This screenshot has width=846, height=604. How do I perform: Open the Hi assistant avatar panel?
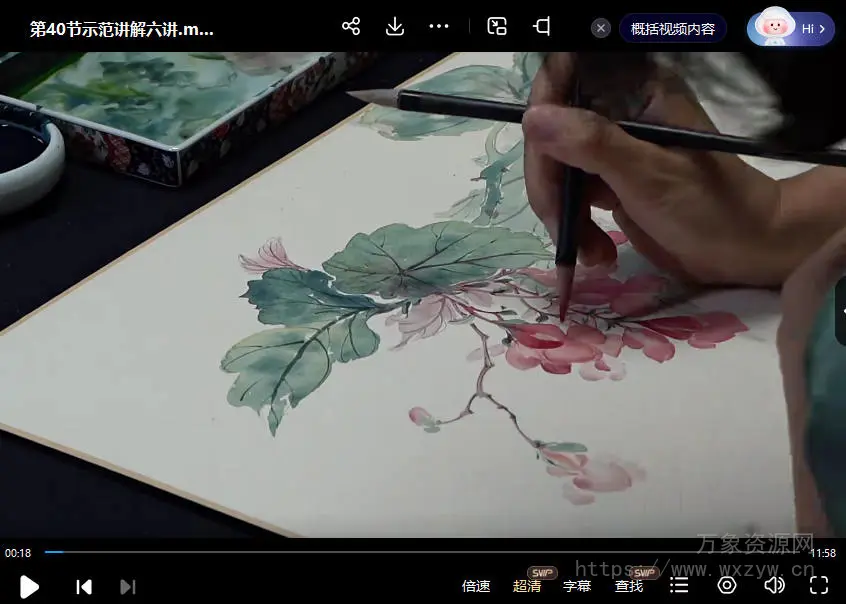pyautogui.click(x=790, y=28)
